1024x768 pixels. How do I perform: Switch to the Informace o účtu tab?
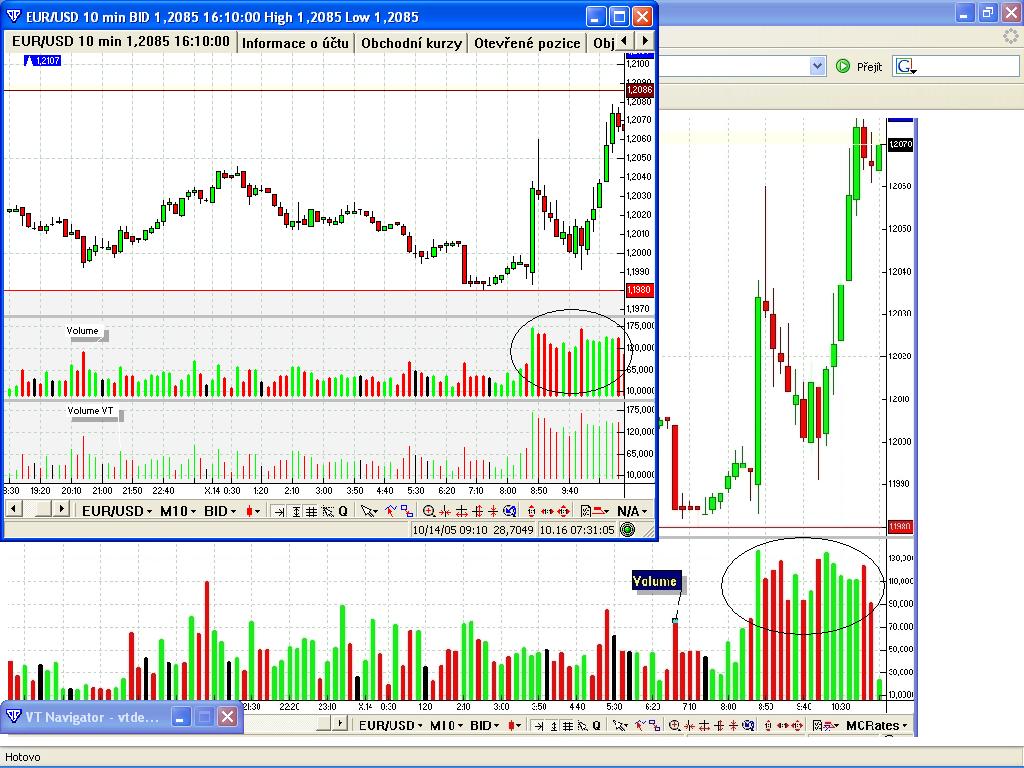(x=295, y=43)
